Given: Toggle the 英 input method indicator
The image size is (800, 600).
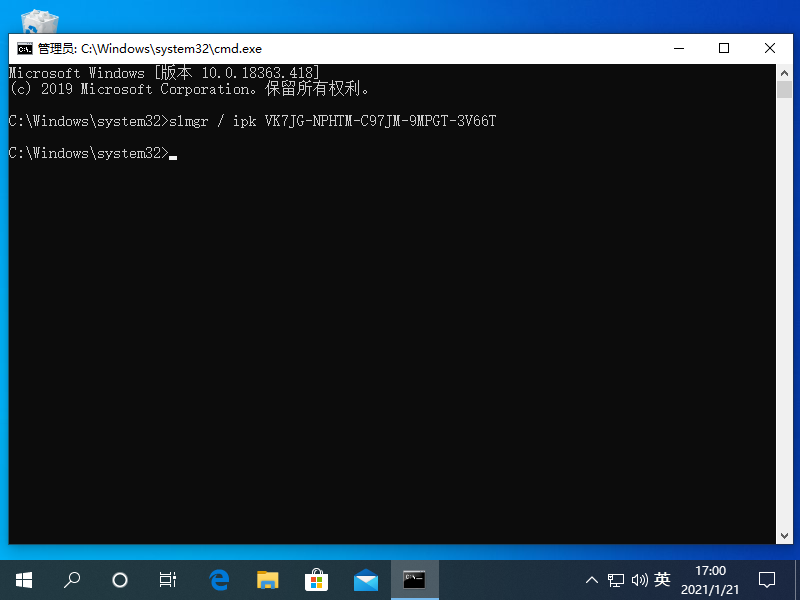Looking at the screenshot, I should (661, 579).
